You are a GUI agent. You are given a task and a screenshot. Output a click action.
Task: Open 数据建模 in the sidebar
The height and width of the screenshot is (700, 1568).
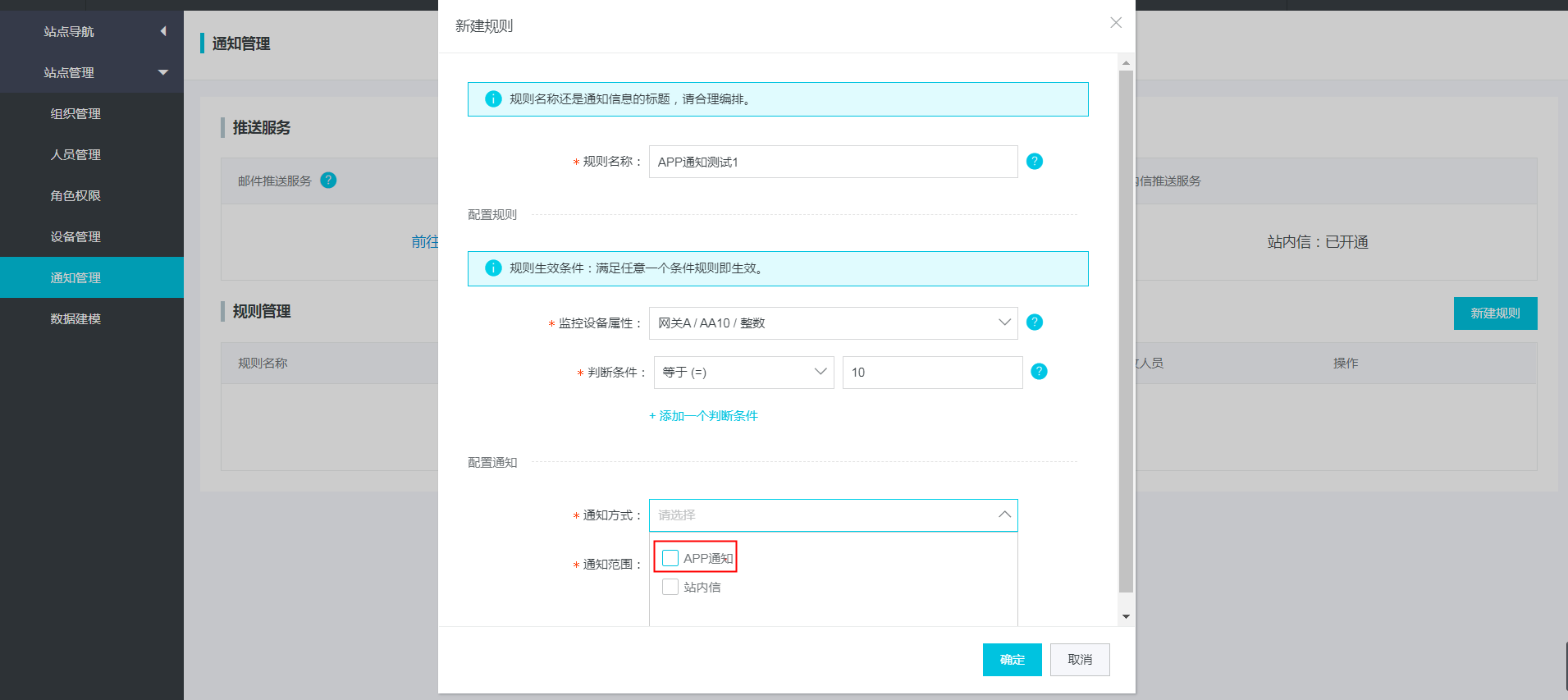(x=92, y=318)
